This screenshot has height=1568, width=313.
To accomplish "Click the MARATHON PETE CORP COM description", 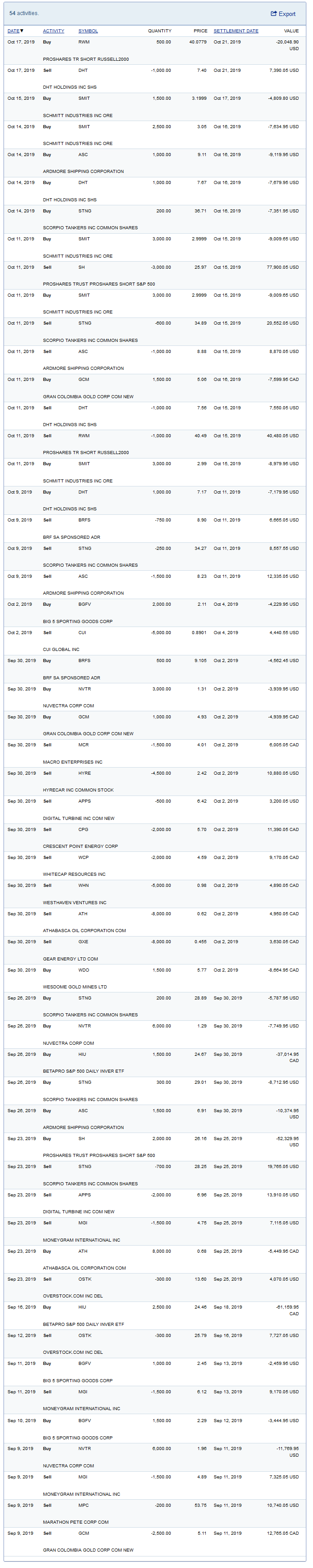I will pos(75,1522).
